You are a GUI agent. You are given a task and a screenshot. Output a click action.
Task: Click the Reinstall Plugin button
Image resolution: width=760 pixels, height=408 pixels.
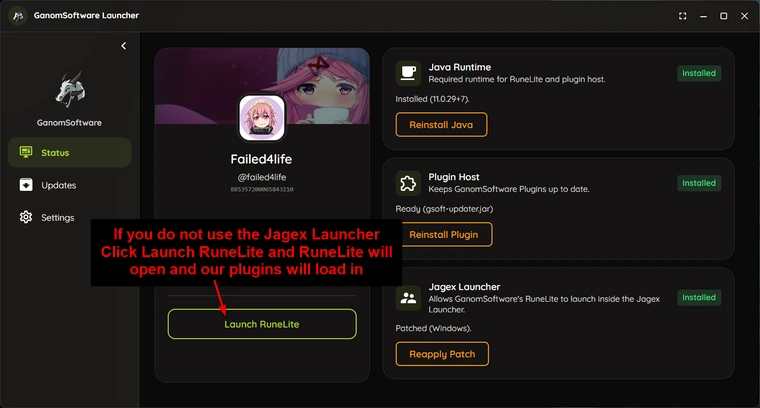444,235
